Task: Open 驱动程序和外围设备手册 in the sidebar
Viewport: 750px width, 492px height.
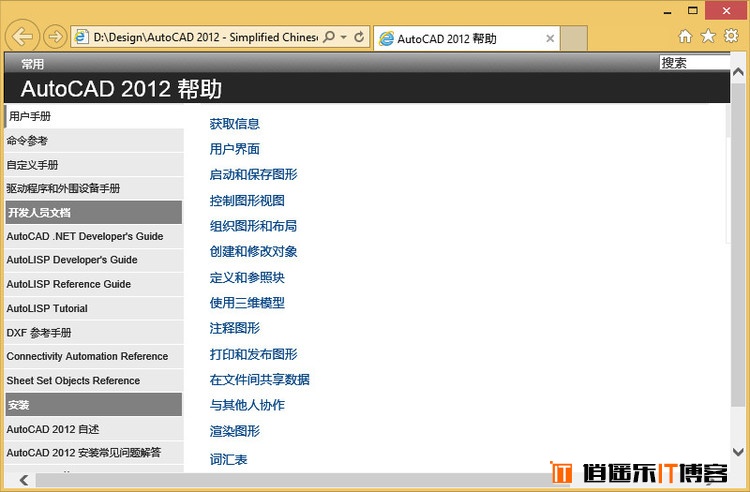Action: [94, 188]
